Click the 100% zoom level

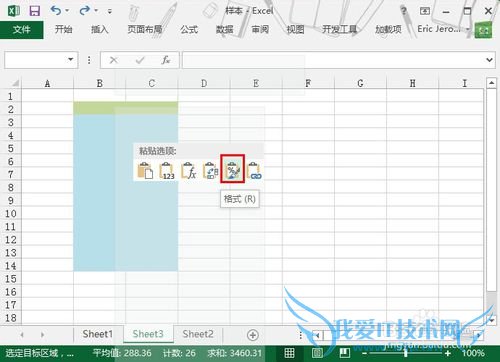pos(473,353)
